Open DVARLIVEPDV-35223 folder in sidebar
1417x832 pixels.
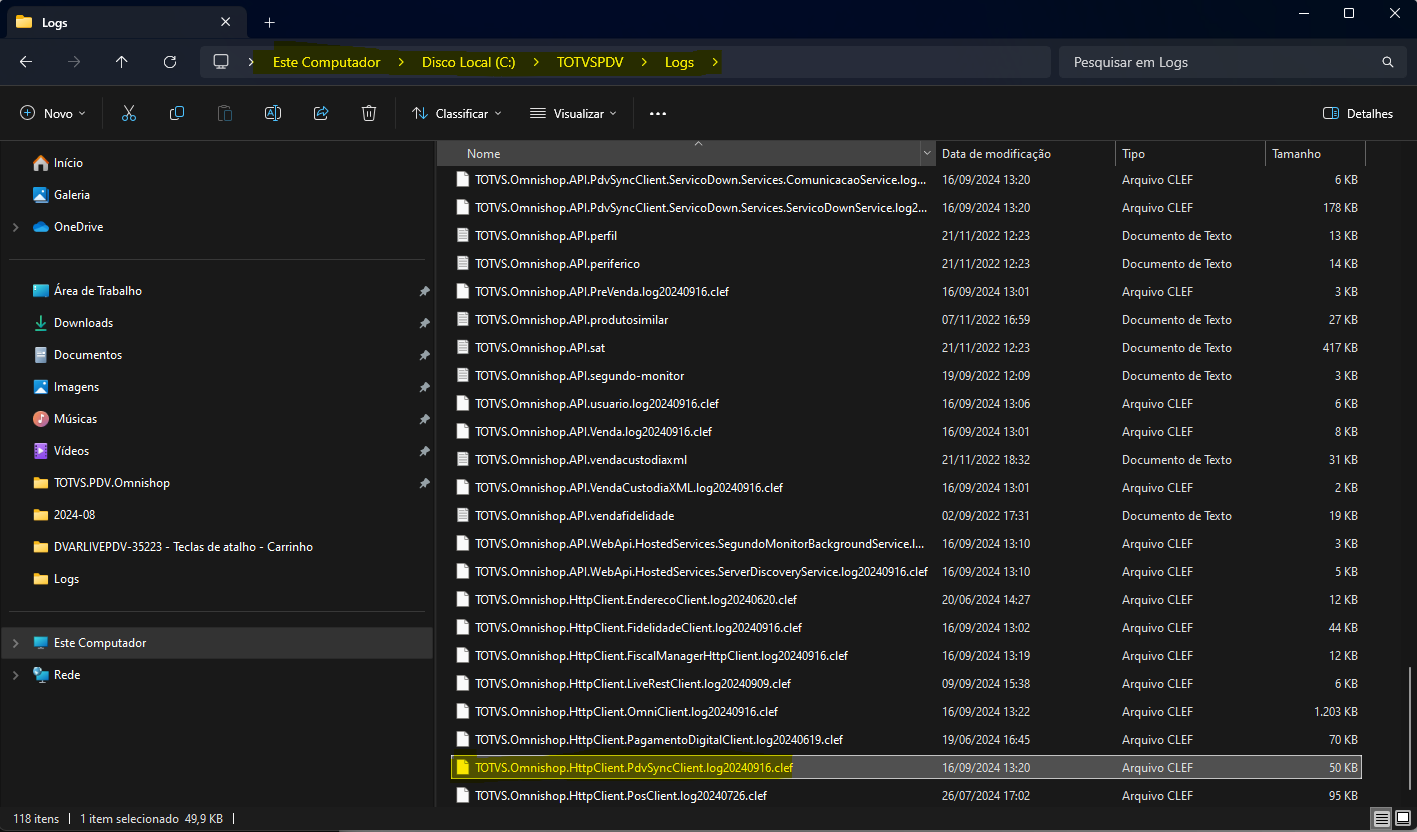(x=183, y=547)
